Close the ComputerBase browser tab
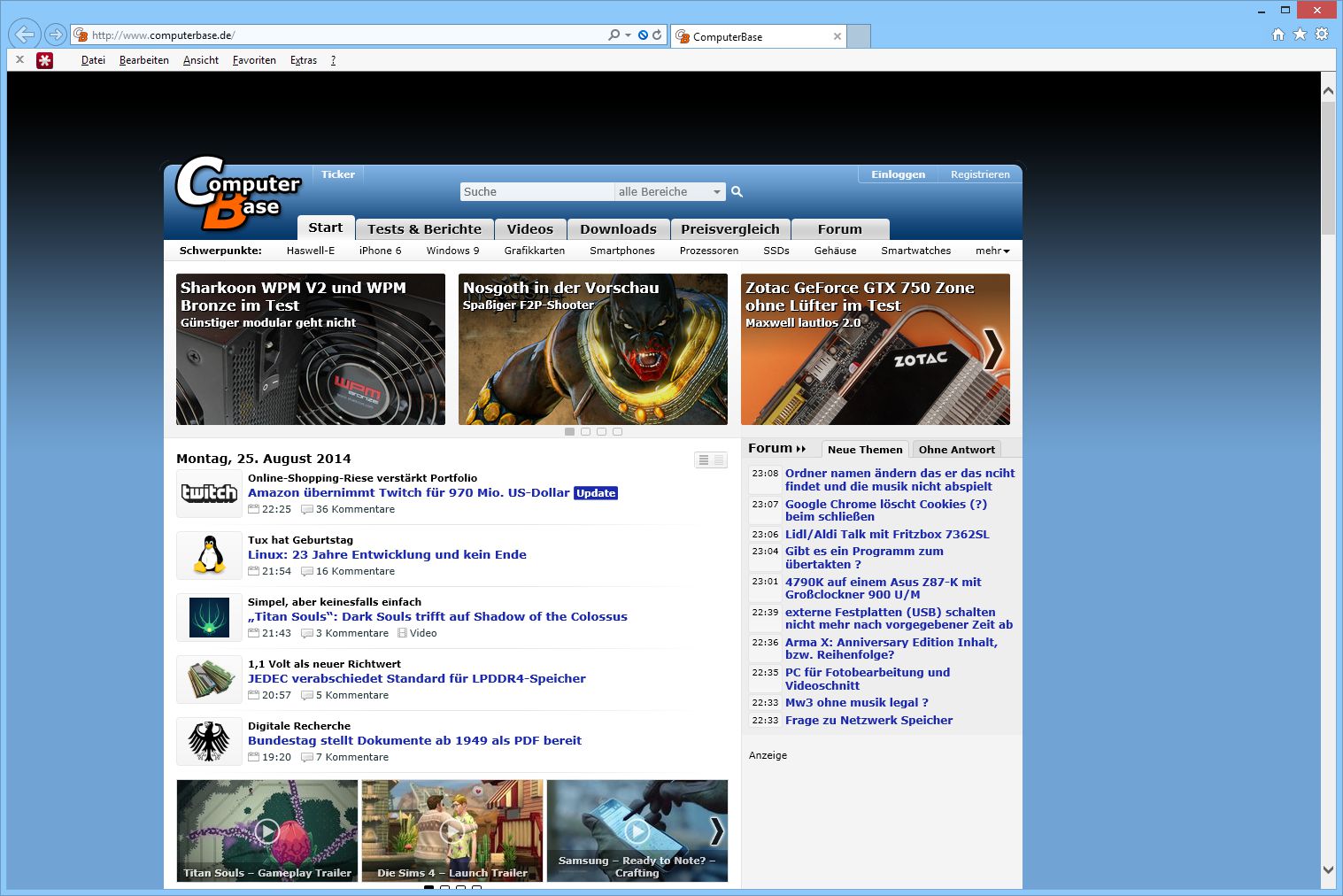This screenshot has width=1343, height=896. click(x=837, y=36)
